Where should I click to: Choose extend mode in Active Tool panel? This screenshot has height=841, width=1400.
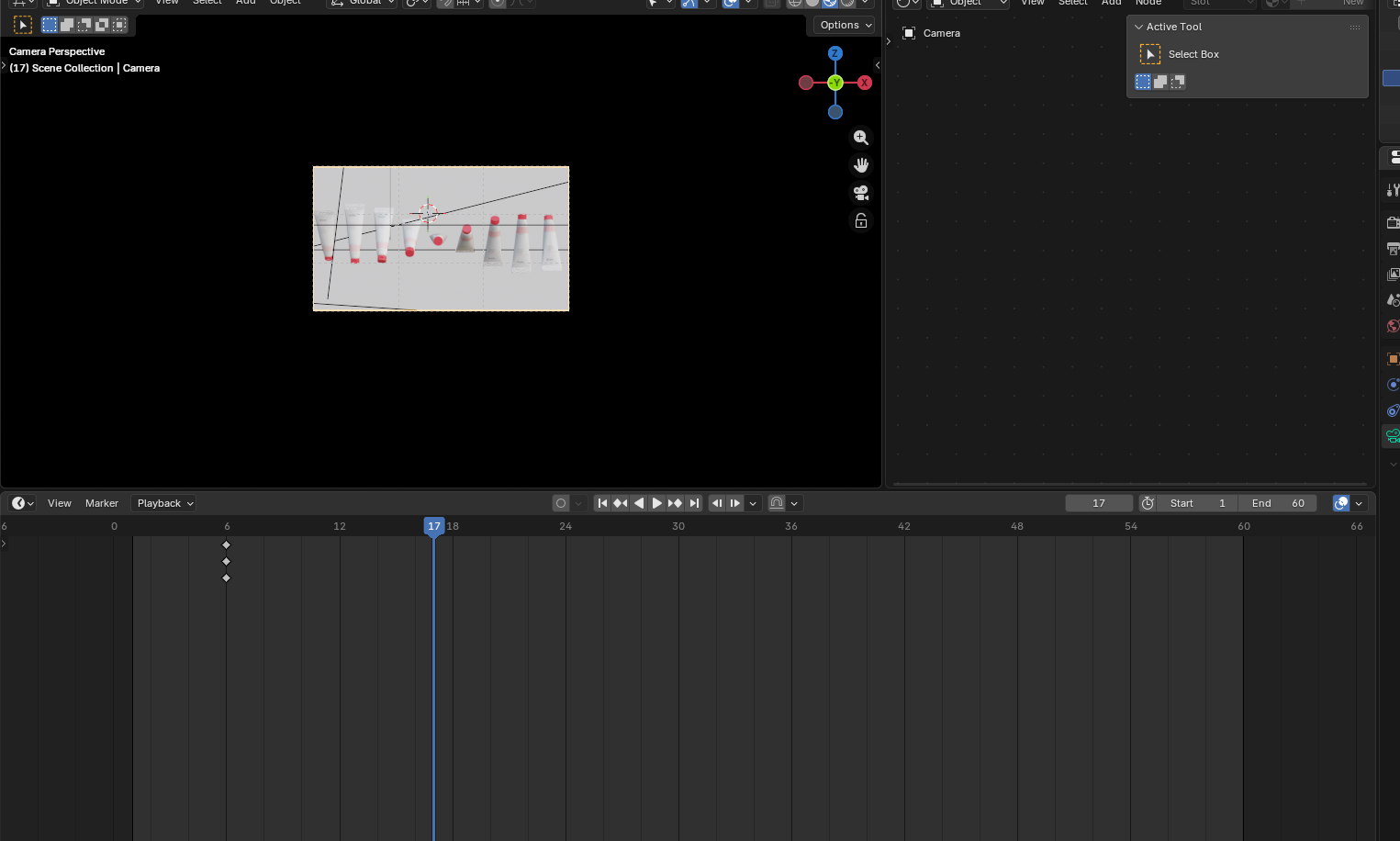coord(1160,82)
